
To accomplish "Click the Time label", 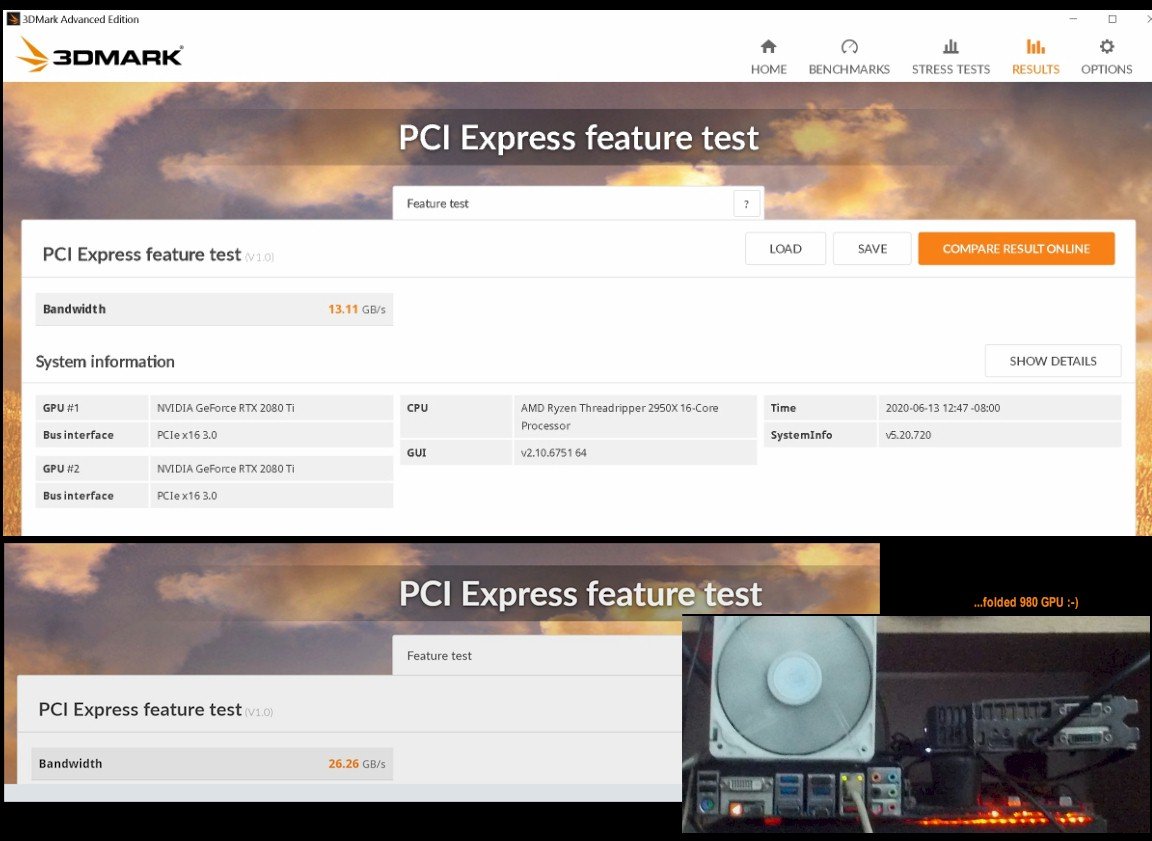I will coord(783,408).
